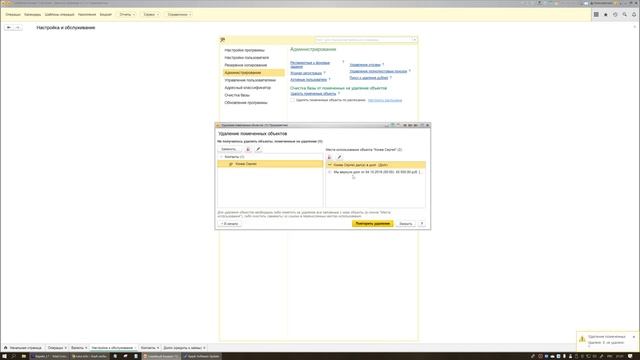Screen dimensions: 640x360
Task: Open the notifications bell icon
Action: [x=634, y=14]
